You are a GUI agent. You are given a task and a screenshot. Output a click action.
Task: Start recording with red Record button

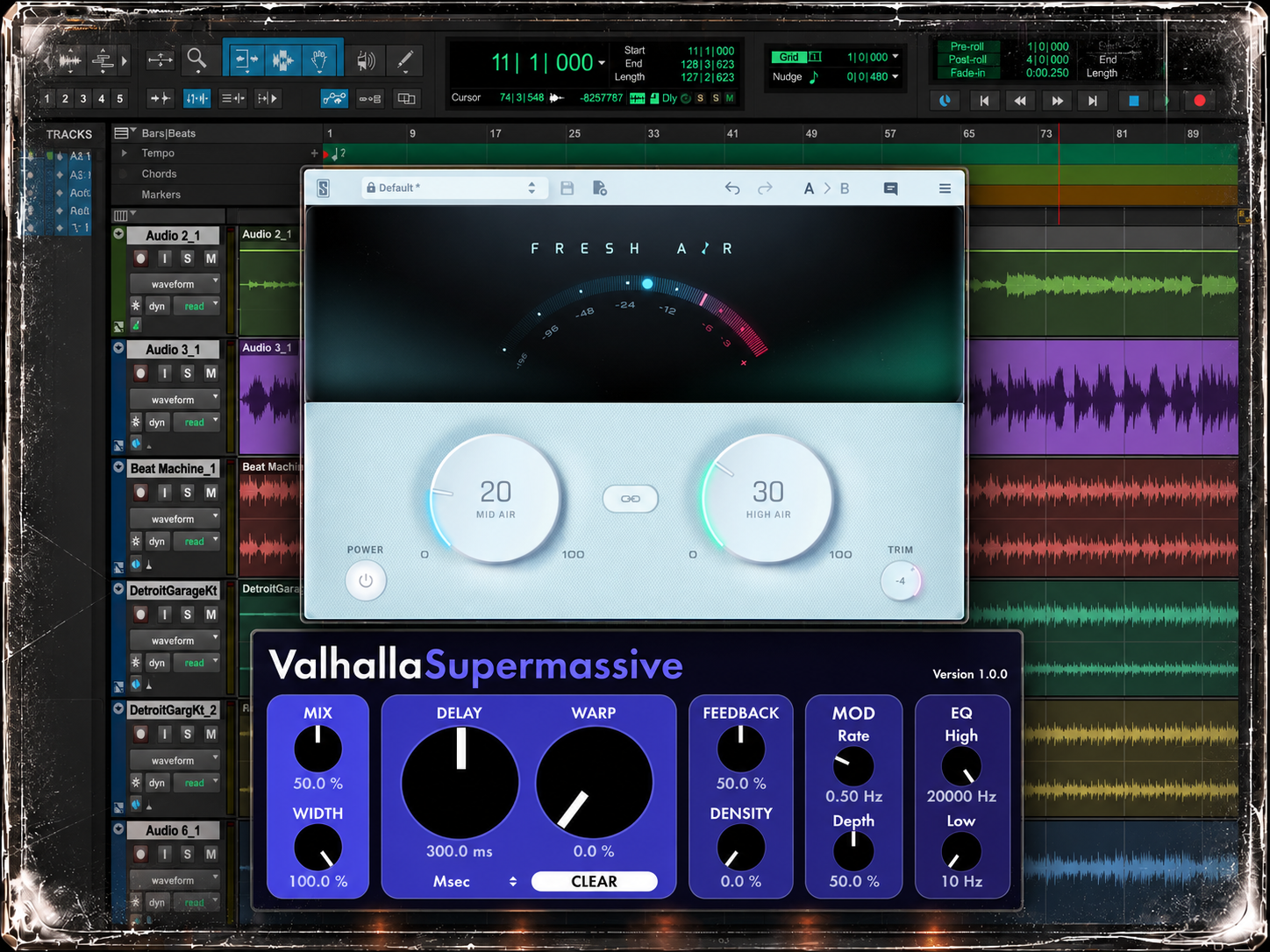tap(1199, 101)
